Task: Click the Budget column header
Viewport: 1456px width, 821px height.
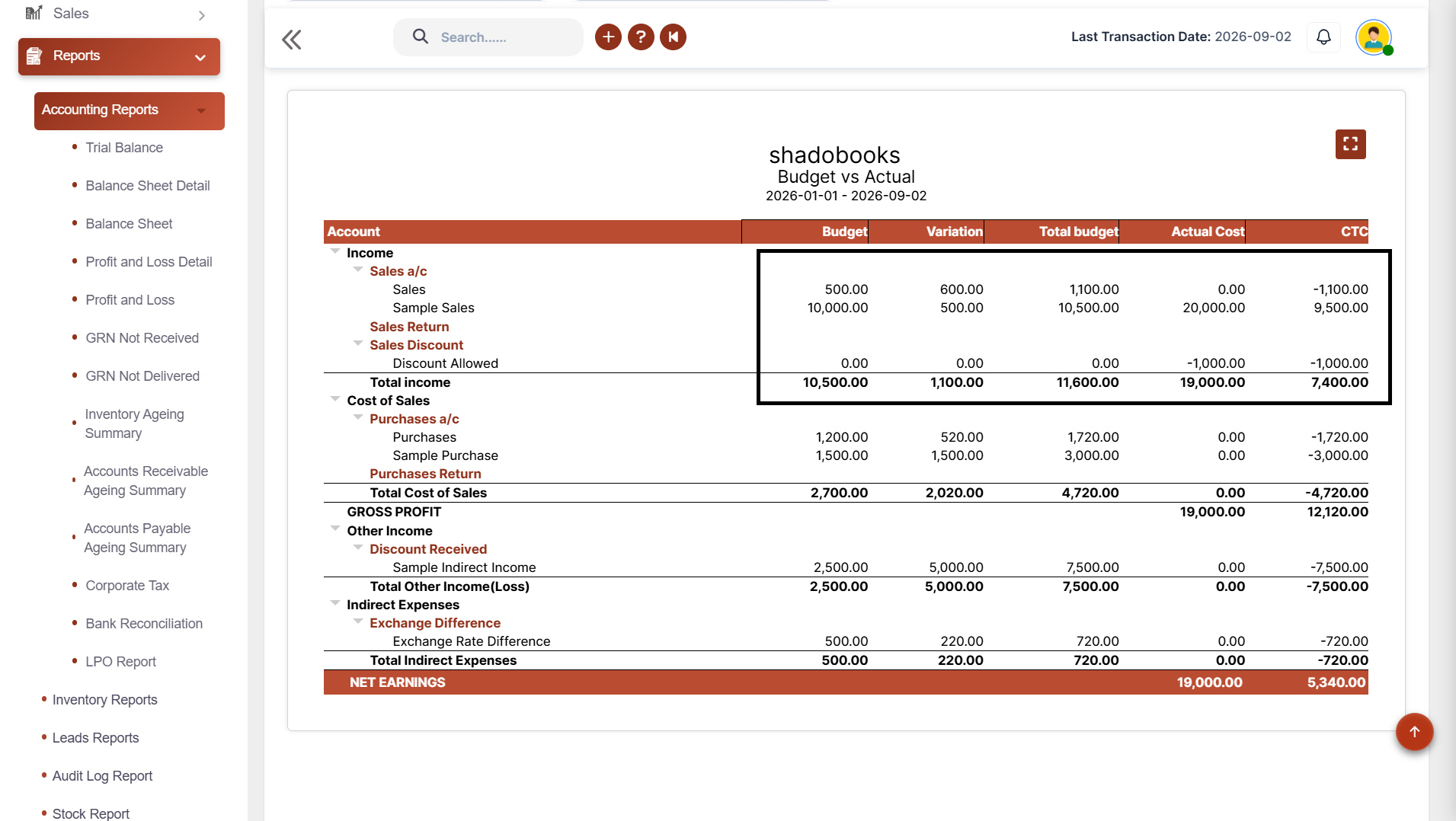Action: click(x=805, y=232)
